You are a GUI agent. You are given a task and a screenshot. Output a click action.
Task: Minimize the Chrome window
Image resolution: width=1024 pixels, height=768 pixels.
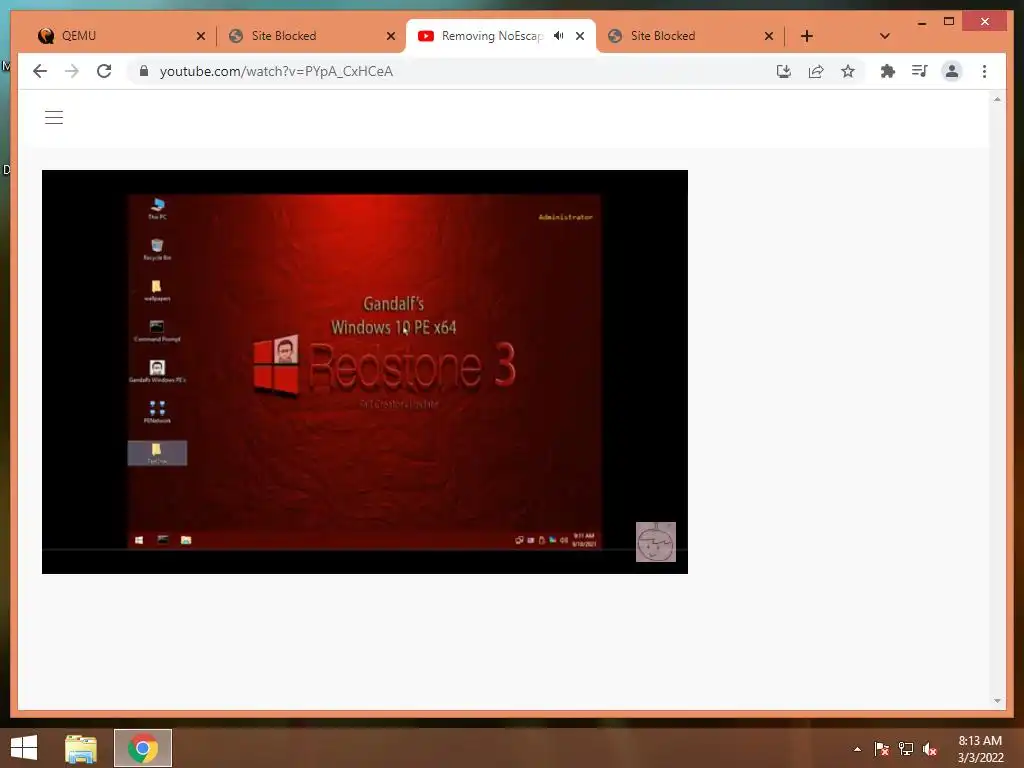point(921,22)
